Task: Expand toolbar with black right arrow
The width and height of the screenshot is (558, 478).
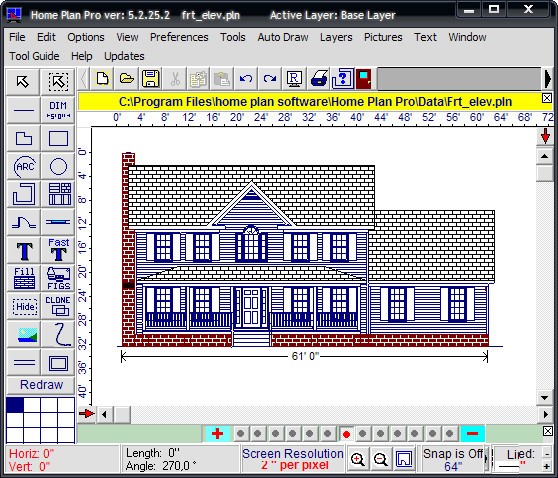Action: (x=548, y=79)
